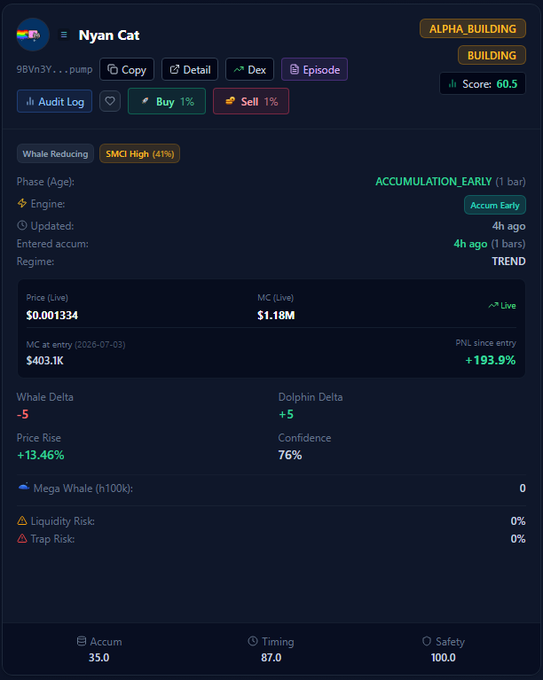Open the Dex chart link
Viewport: 543px width, 680px height.
point(250,69)
